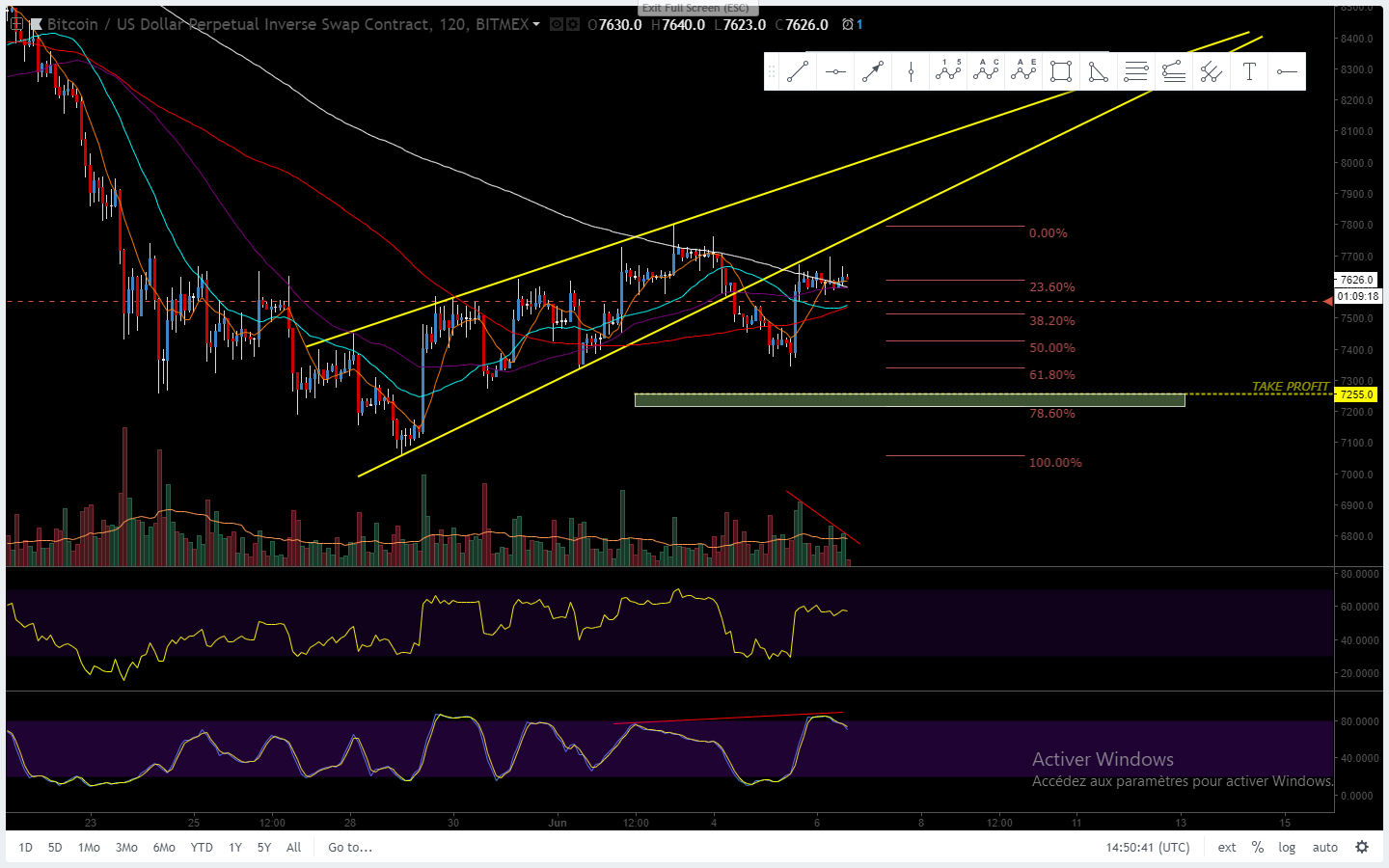Select the Rectangle shape tool

(x=1061, y=71)
